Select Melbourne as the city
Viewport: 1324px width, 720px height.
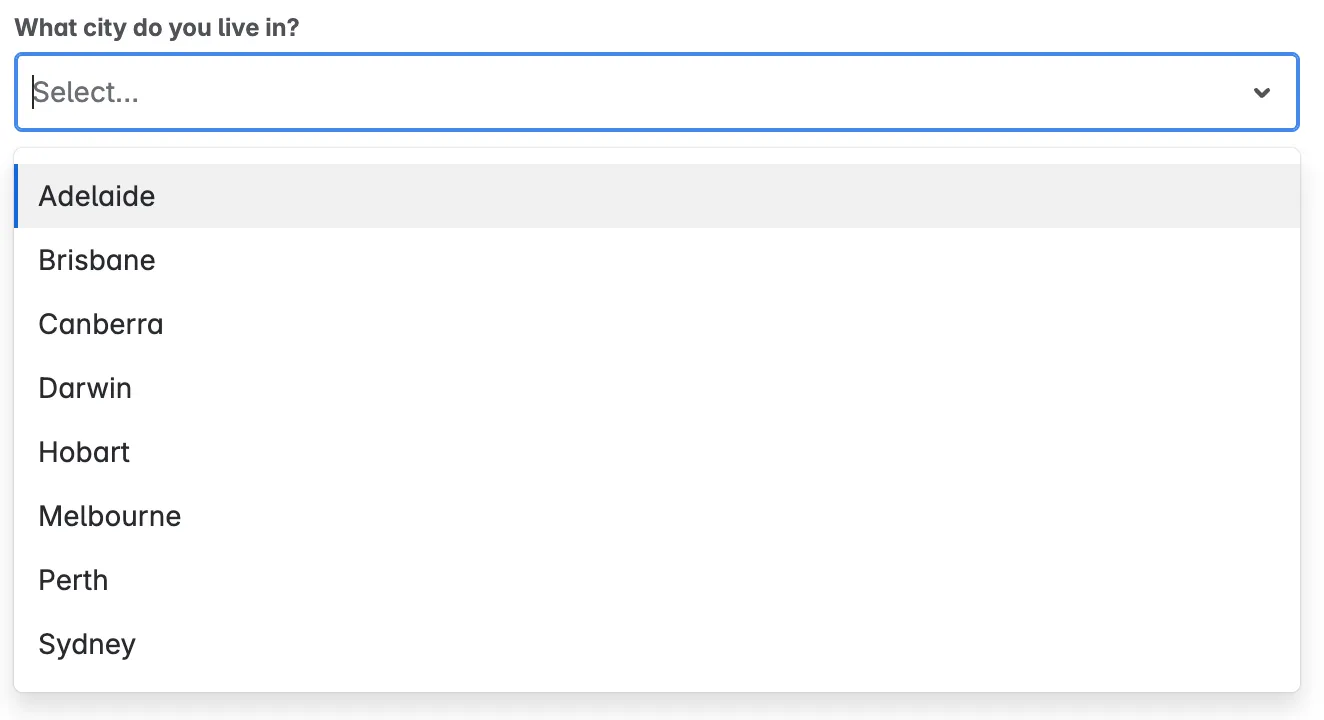coord(110,516)
